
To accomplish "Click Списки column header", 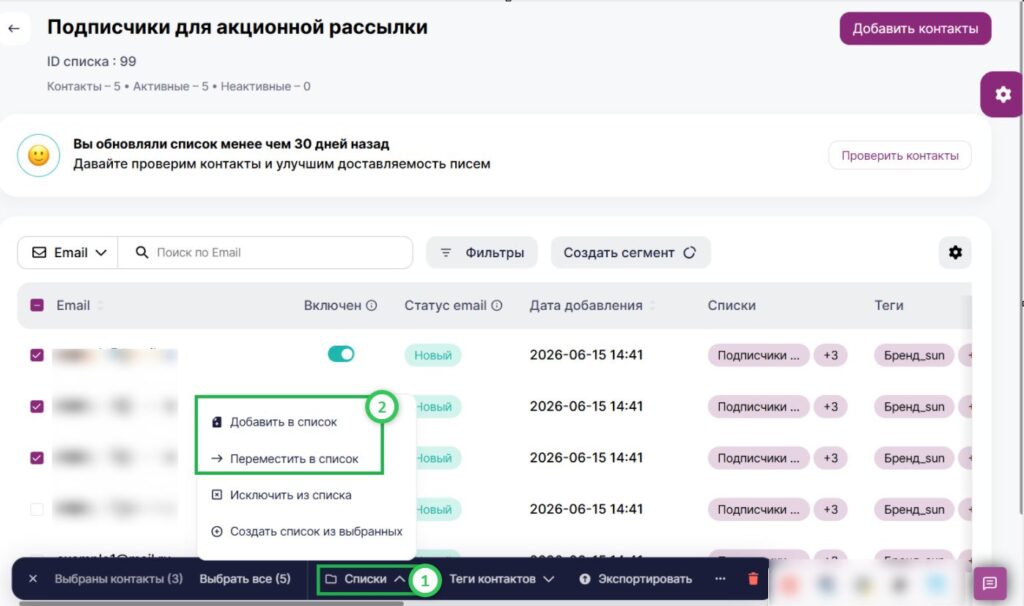I will pos(731,305).
